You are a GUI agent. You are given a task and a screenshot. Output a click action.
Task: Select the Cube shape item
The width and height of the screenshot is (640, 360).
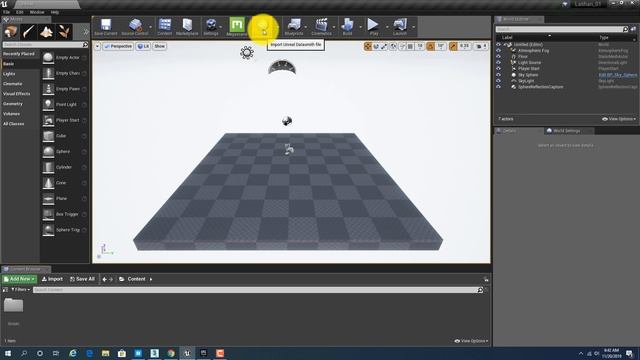click(x=64, y=136)
